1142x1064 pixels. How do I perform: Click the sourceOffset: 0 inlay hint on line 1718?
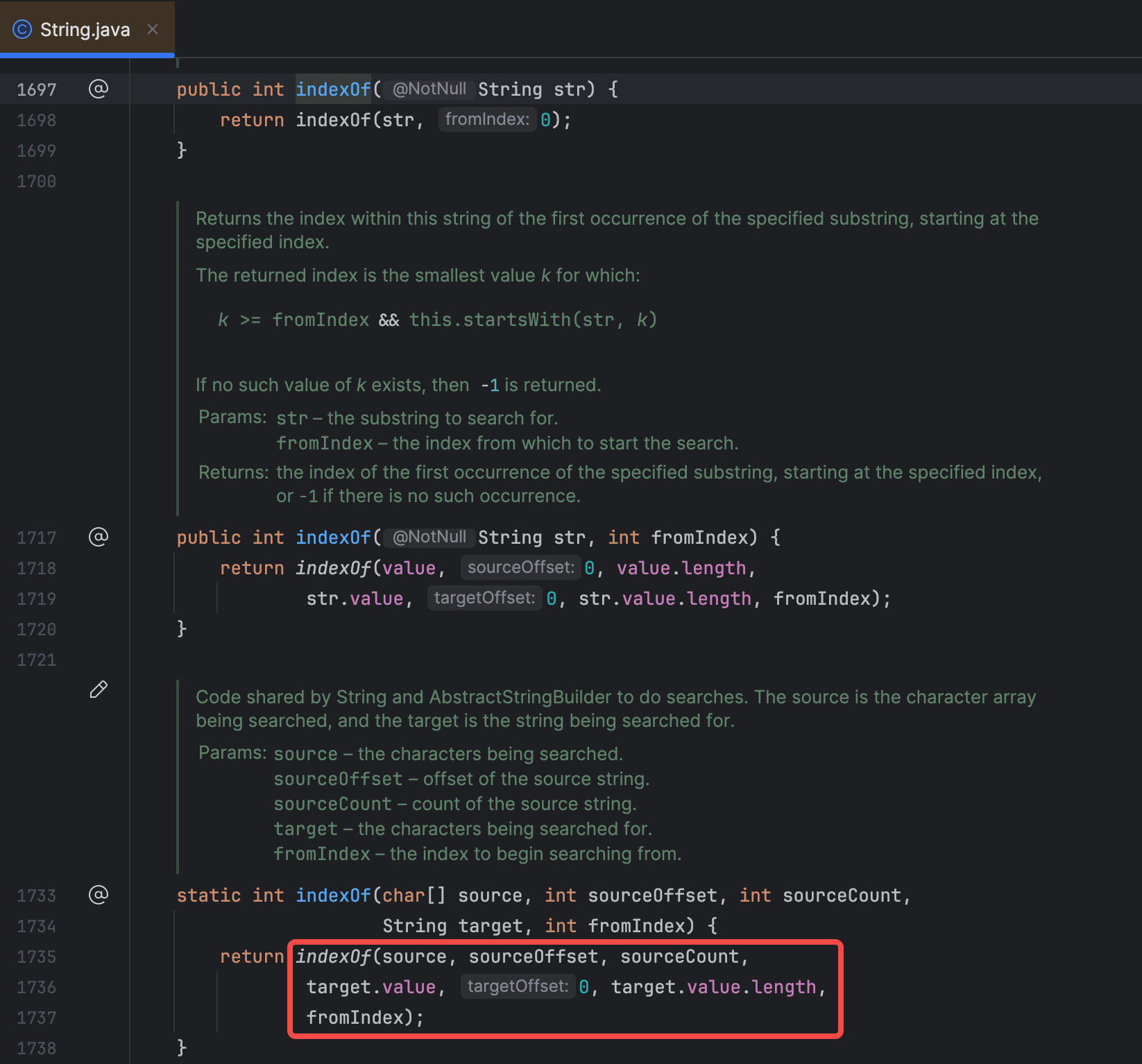[x=520, y=567]
